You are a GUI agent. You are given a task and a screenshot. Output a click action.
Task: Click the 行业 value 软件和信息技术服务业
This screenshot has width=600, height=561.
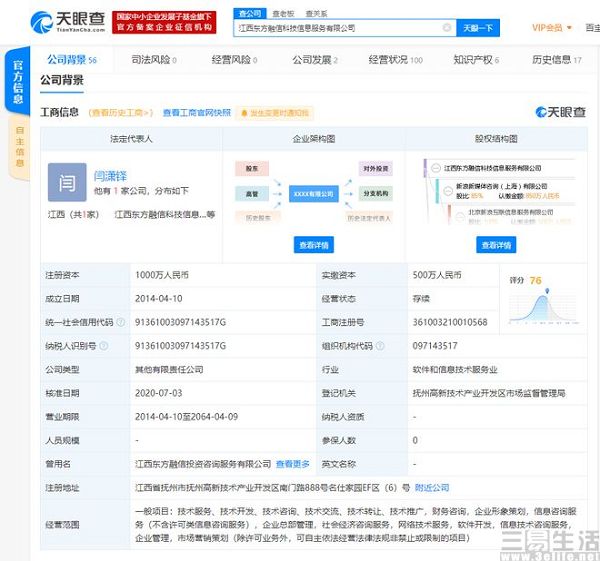pyautogui.click(x=455, y=370)
